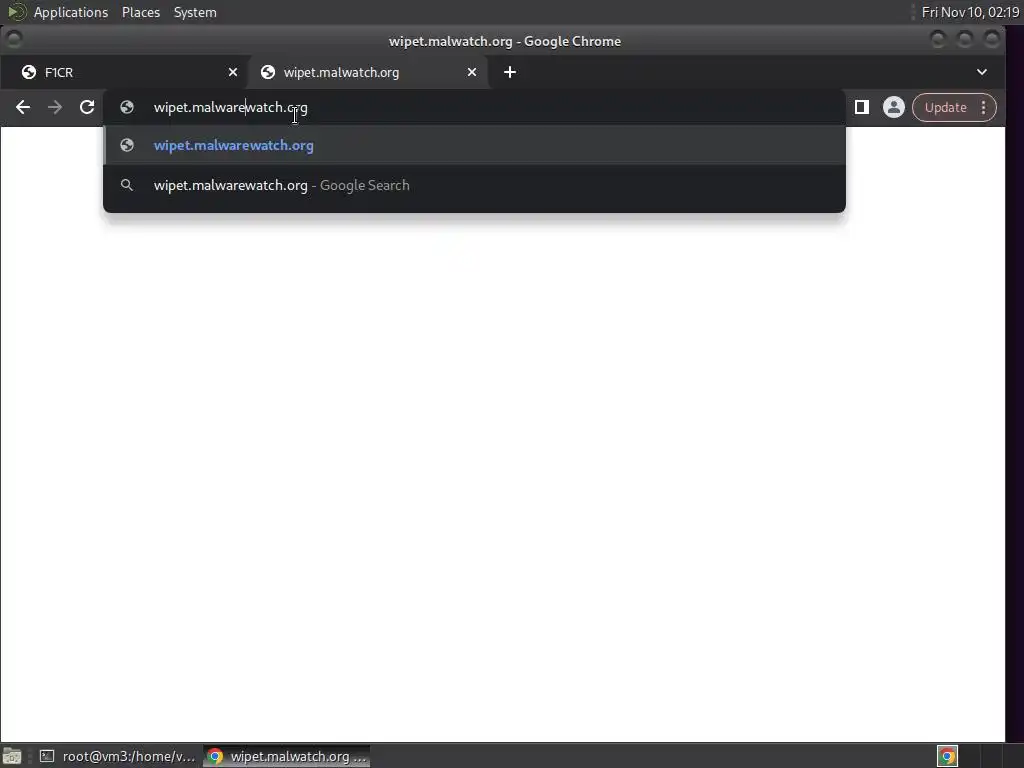Viewport: 1024px width, 768px height.
Task: Click the globe icon in address bar
Action: (x=127, y=107)
